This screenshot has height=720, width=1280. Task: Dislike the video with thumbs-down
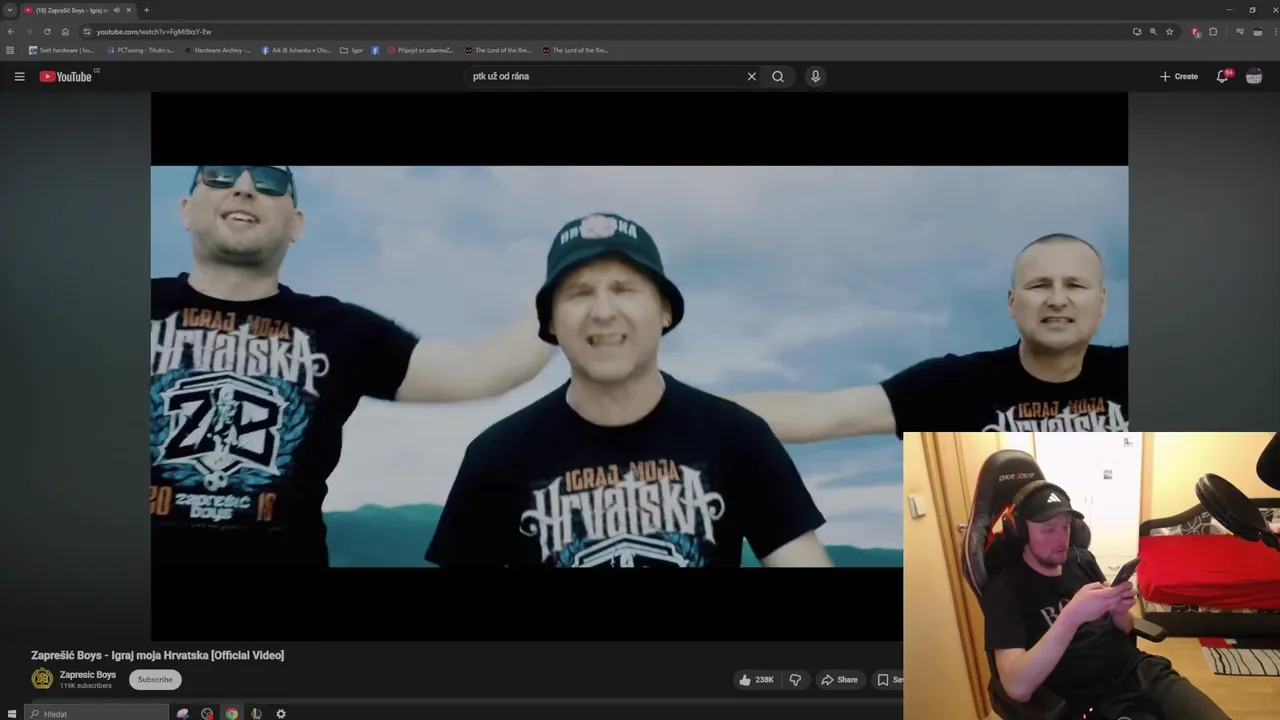796,680
